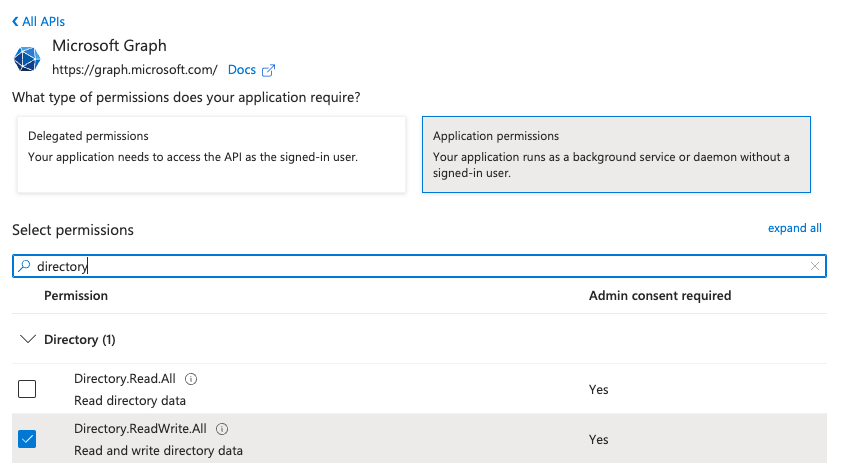The width and height of the screenshot is (844, 469).
Task: Collapse the Directory (1) group chevron
Action: [27, 339]
